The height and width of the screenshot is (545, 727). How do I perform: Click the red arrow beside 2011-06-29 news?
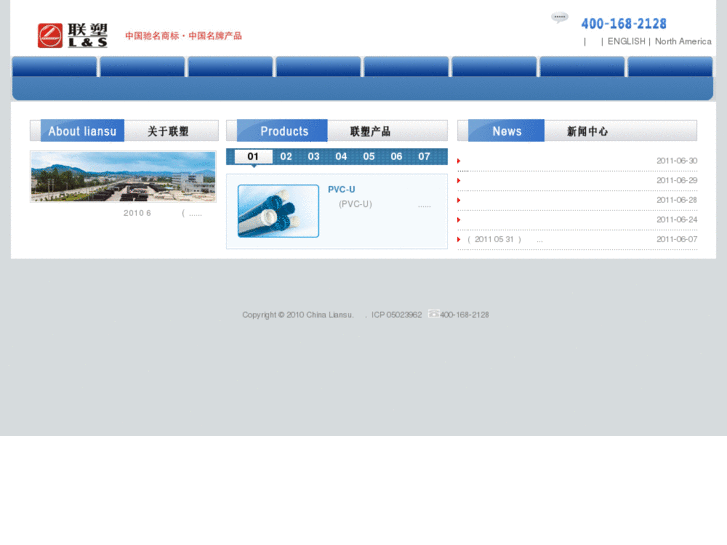(459, 180)
